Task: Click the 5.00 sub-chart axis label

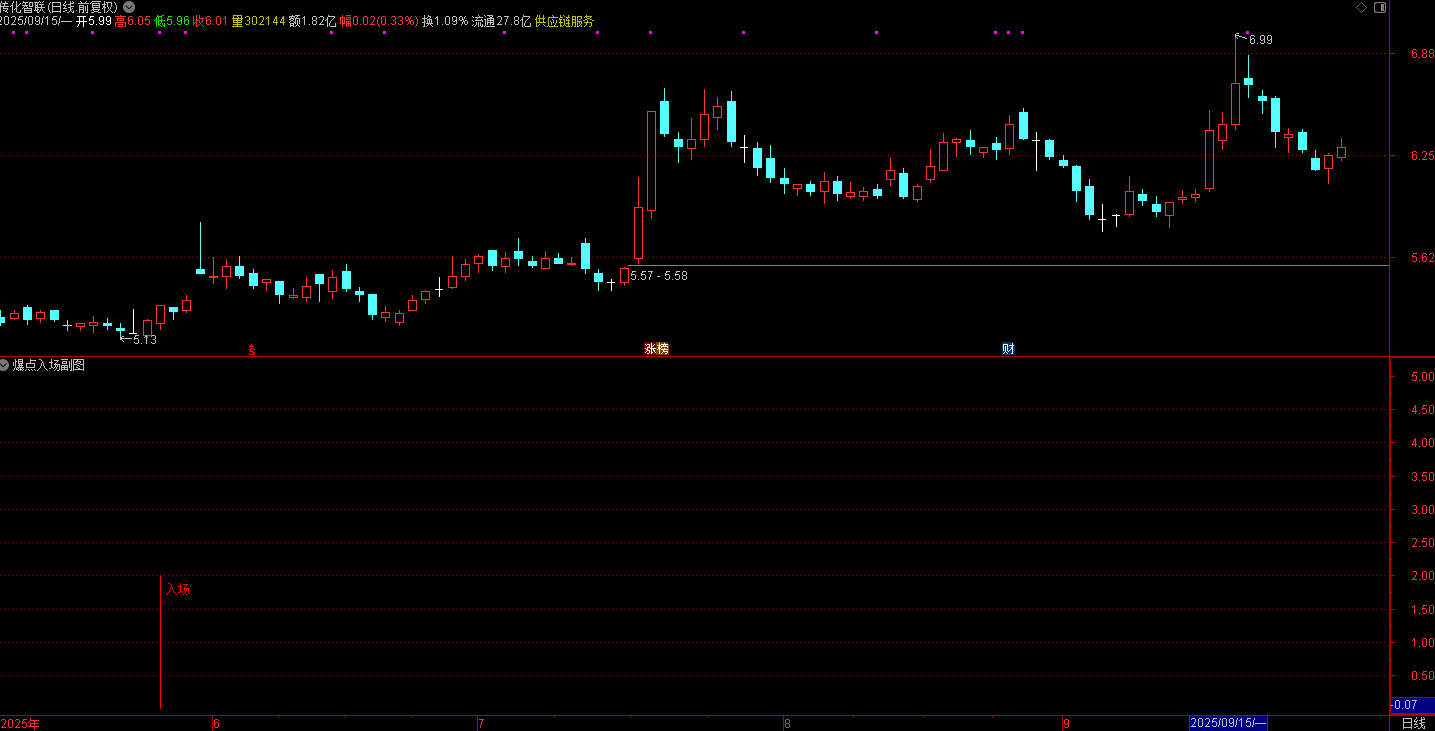Action: pos(1421,377)
